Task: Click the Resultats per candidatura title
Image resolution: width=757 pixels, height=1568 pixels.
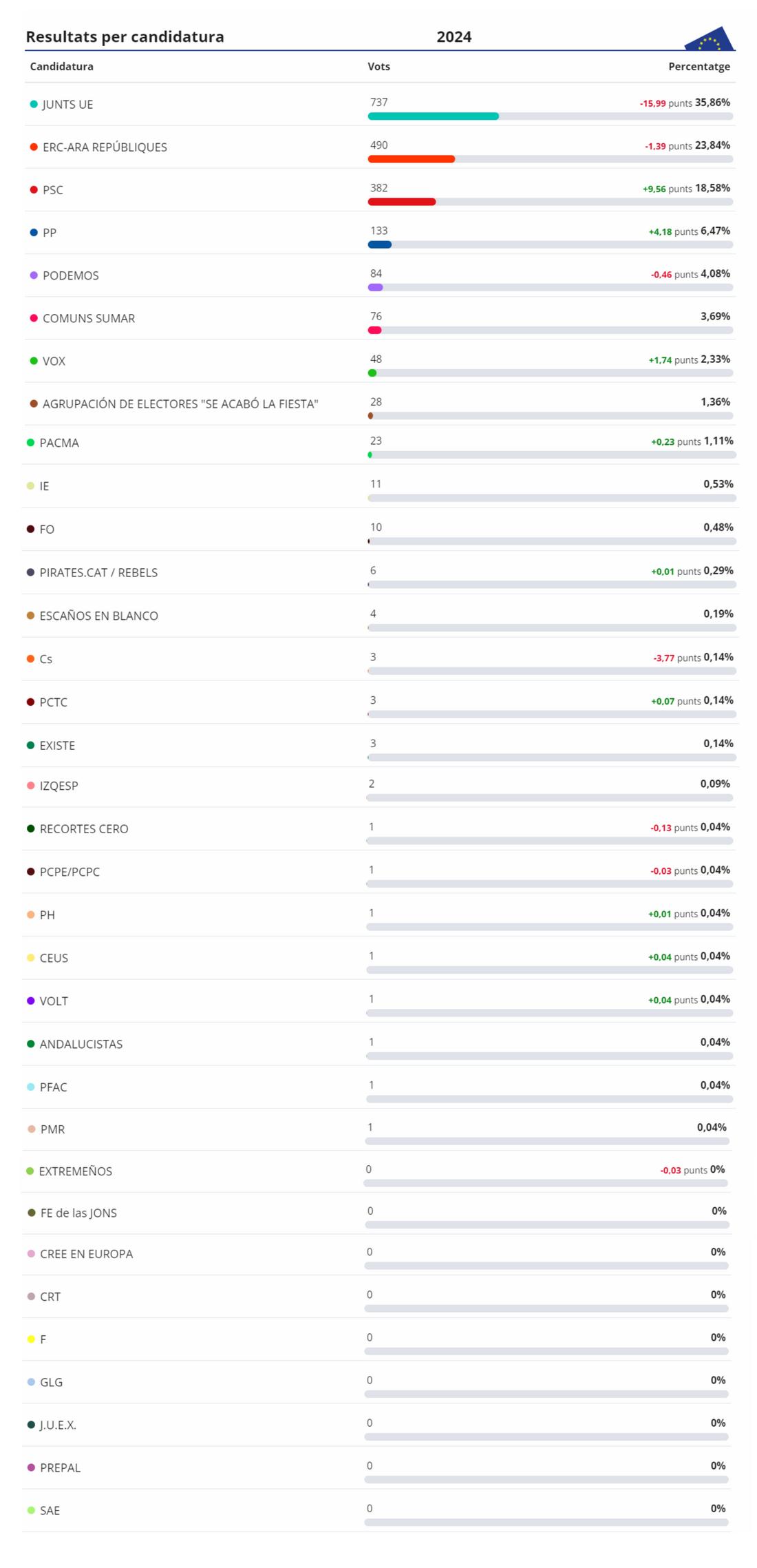Action: pos(125,37)
